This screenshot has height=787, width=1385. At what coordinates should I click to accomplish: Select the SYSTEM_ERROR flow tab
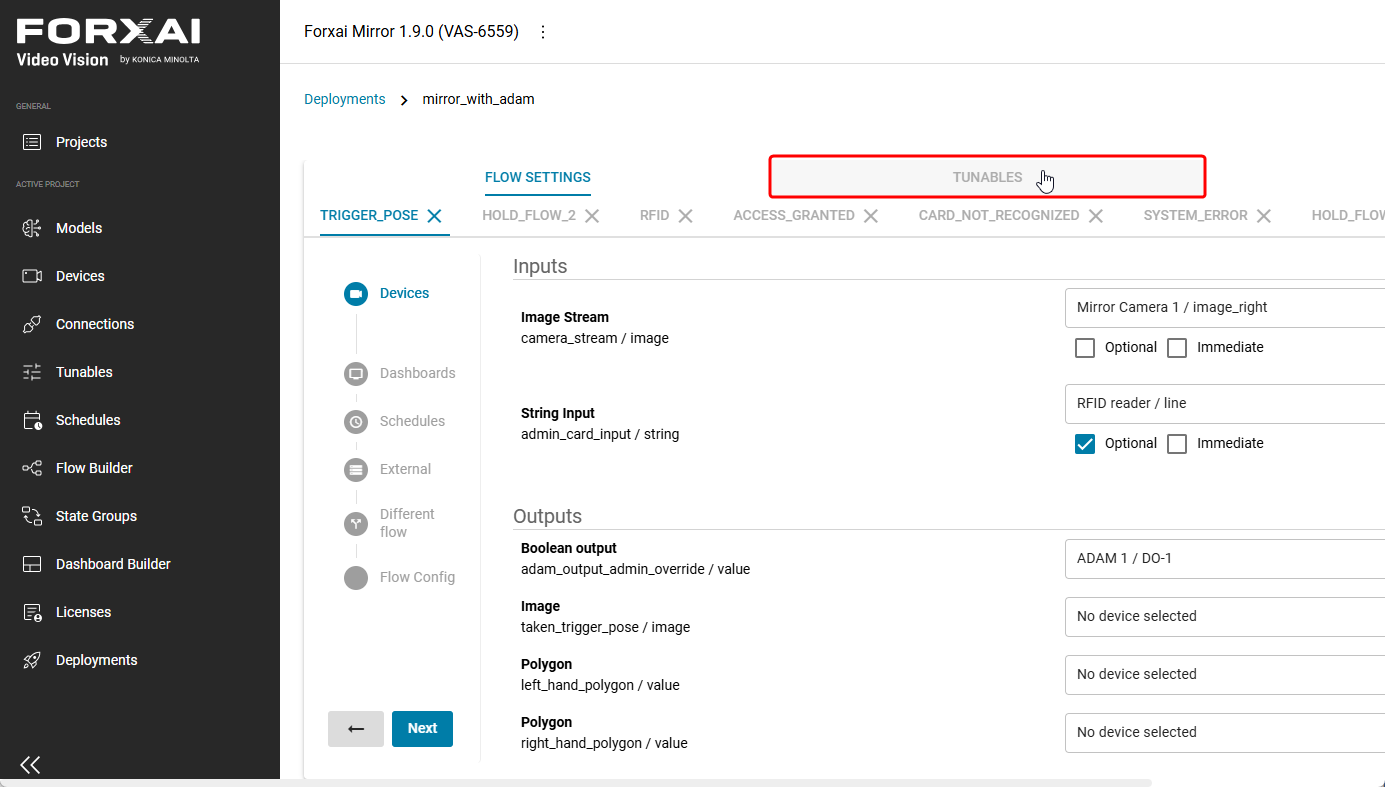[x=1196, y=215]
